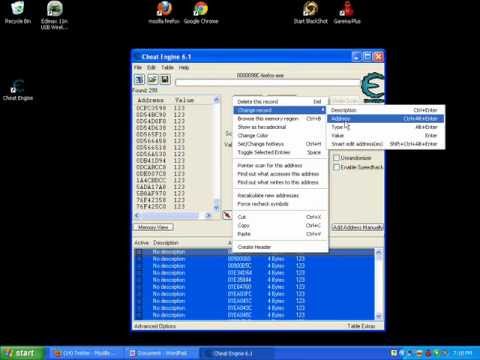
Task: Click found list scroll up arrow
Action: [x=216, y=100]
